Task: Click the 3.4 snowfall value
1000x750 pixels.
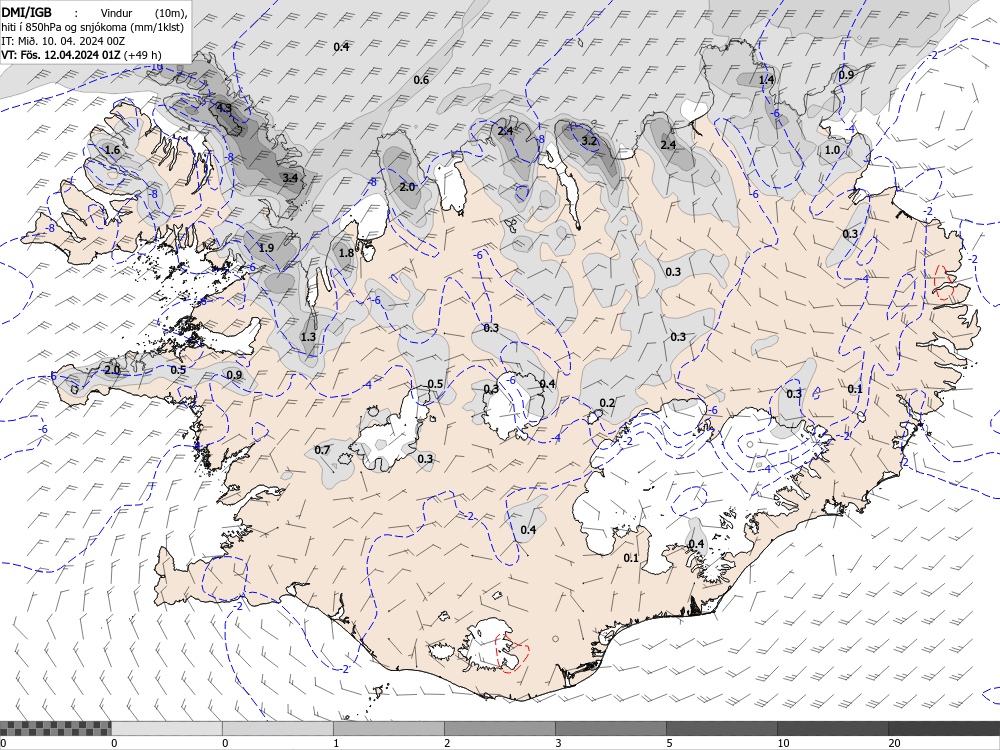Action: pos(290,178)
